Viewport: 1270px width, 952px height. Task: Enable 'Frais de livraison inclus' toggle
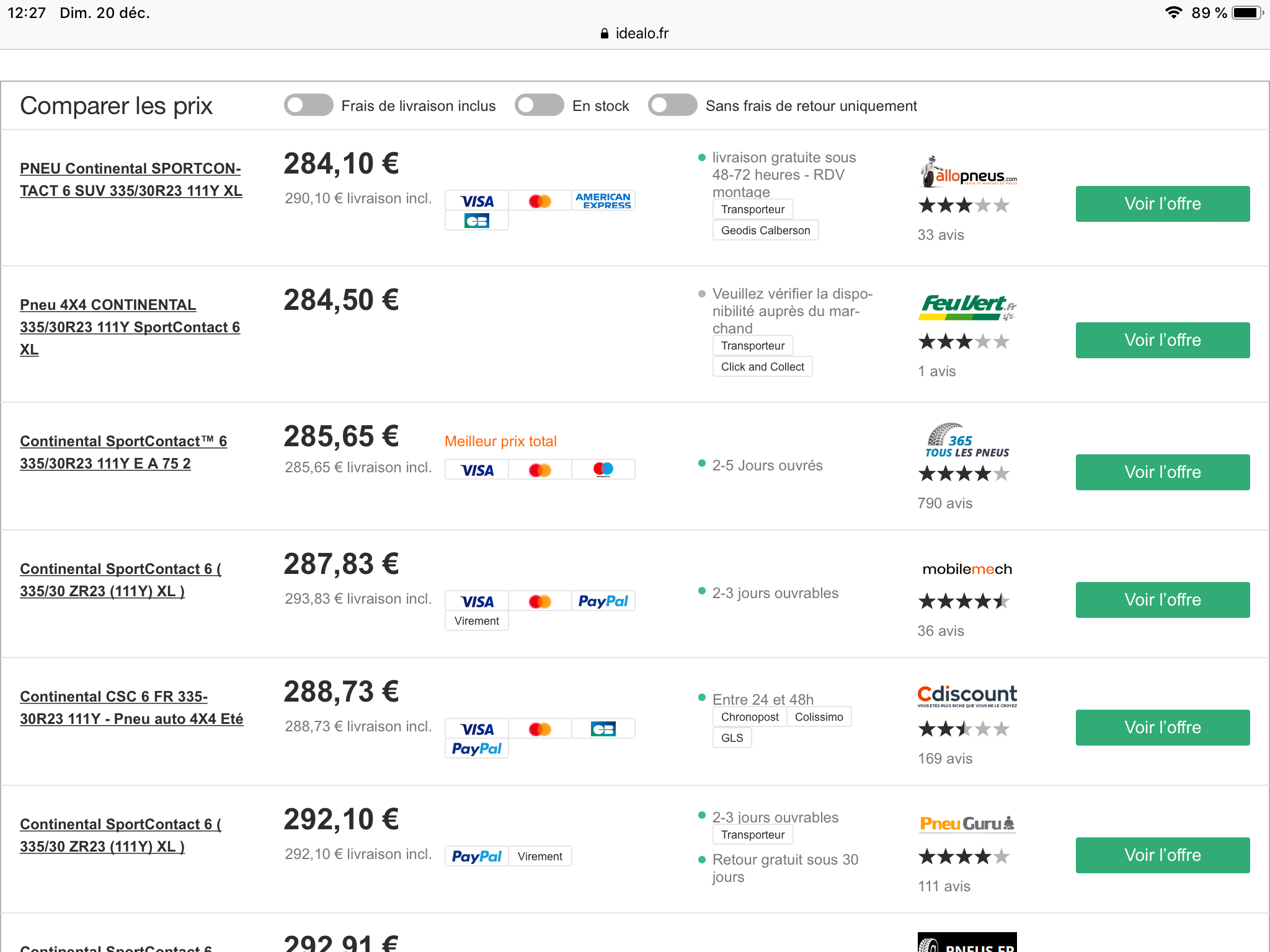[308, 105]
